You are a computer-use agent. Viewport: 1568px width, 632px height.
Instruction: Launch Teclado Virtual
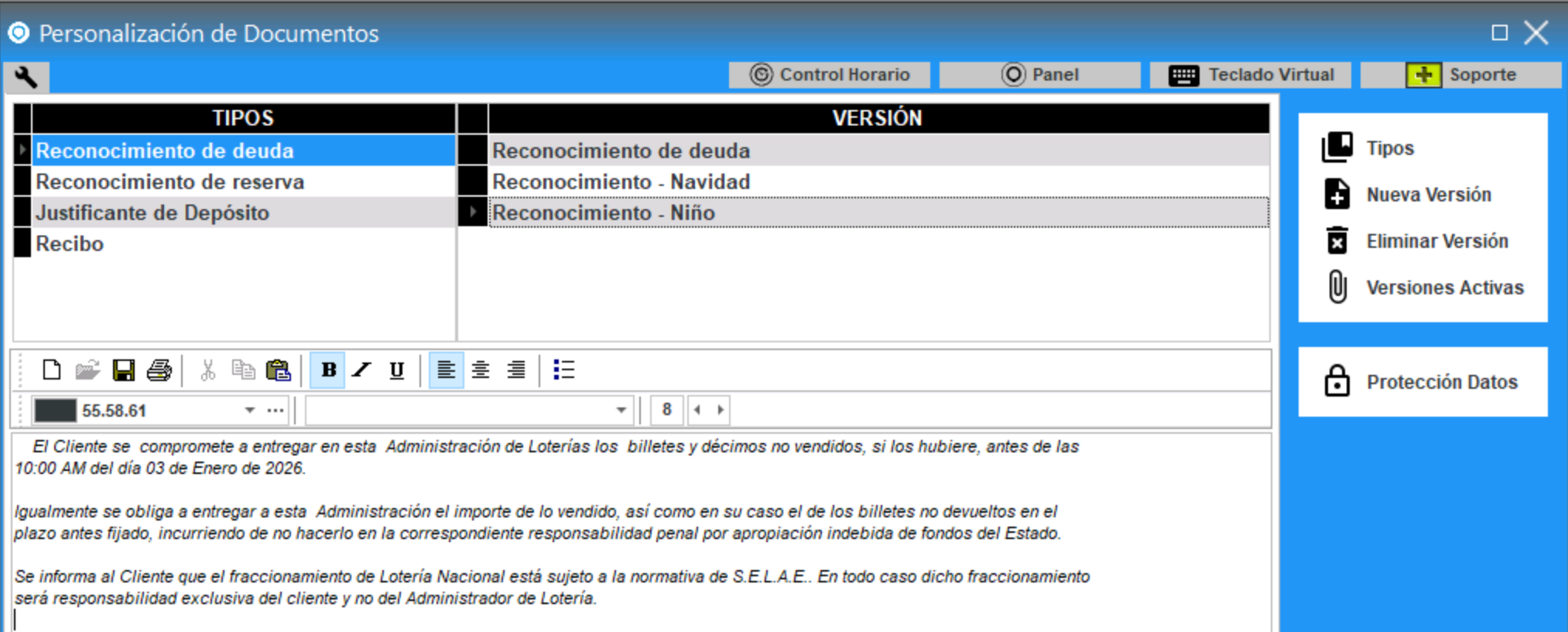(1251, 75)
